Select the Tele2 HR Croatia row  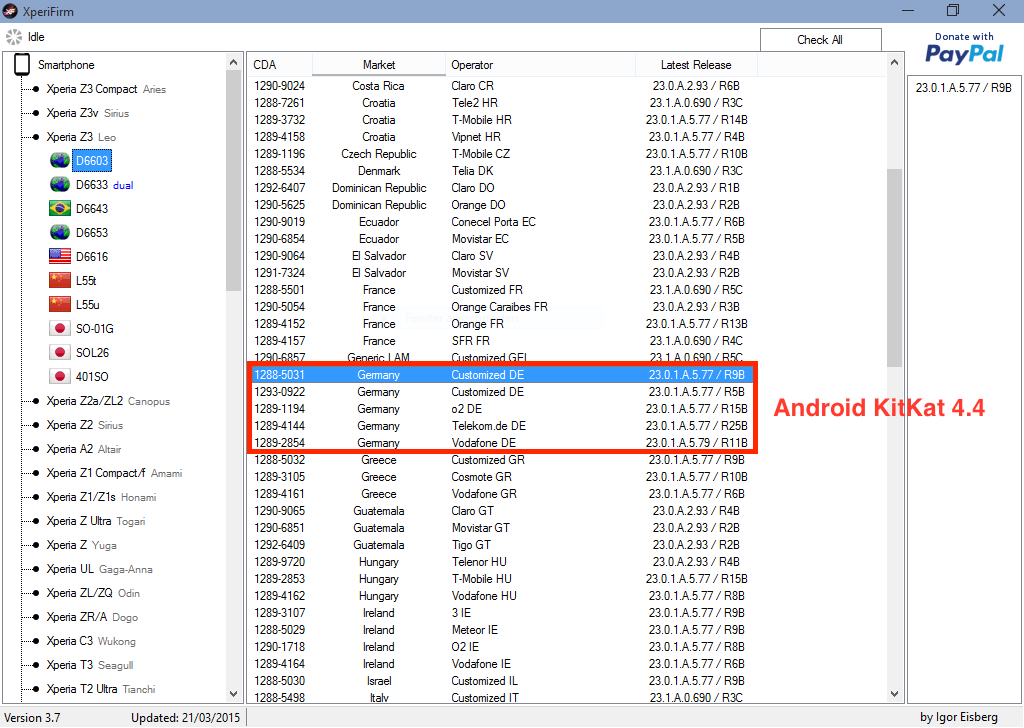501,103
